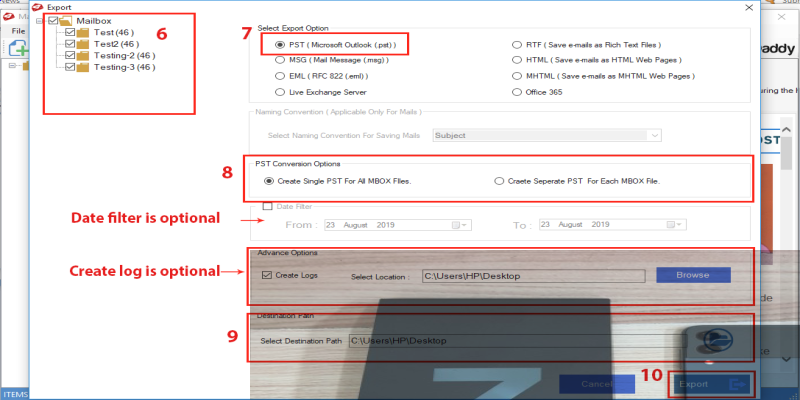
Task: Click the Test2 (46) folder icon
Action: 83,44
